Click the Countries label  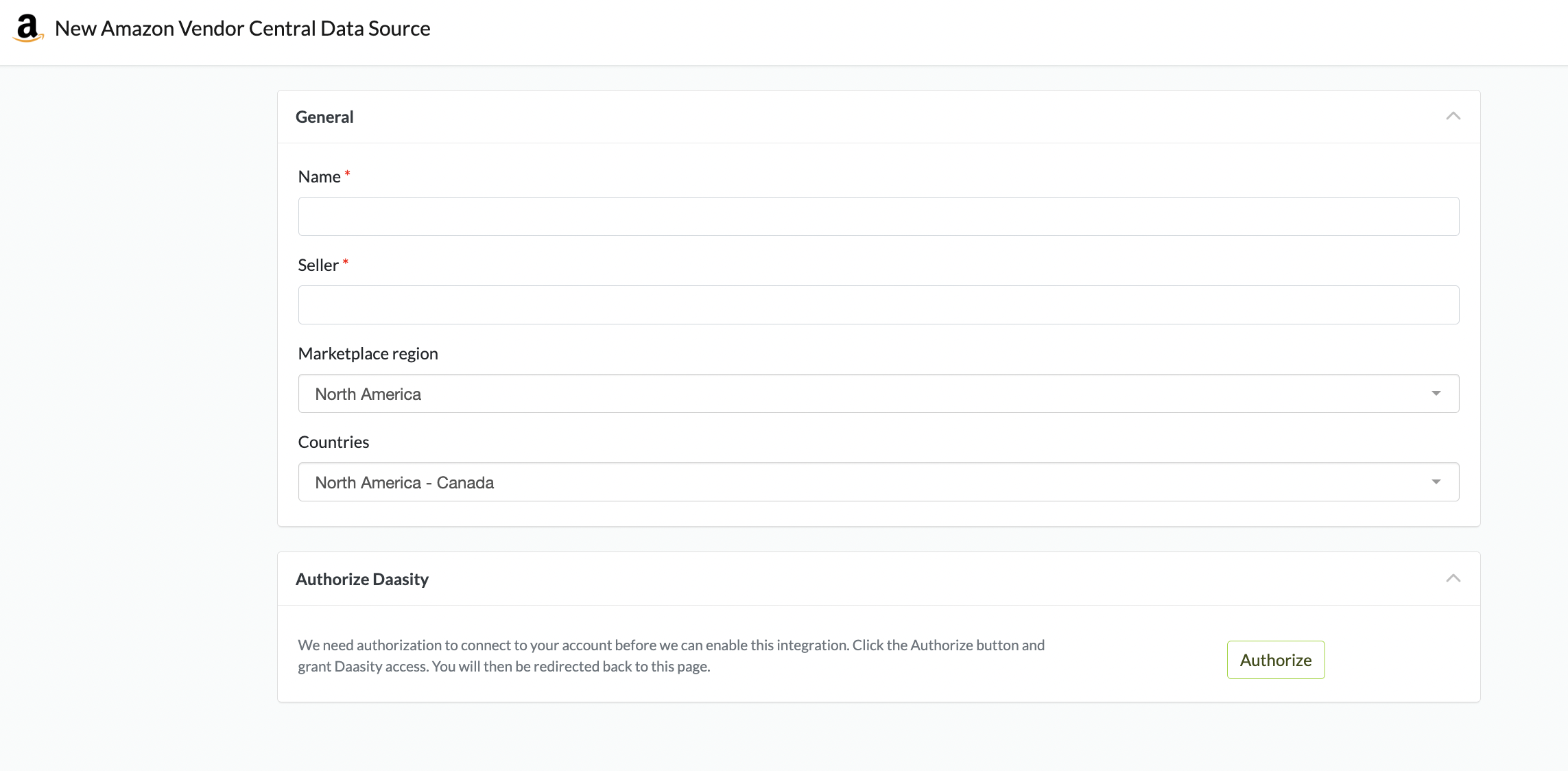pyautogui.click(x=333, y=442)
